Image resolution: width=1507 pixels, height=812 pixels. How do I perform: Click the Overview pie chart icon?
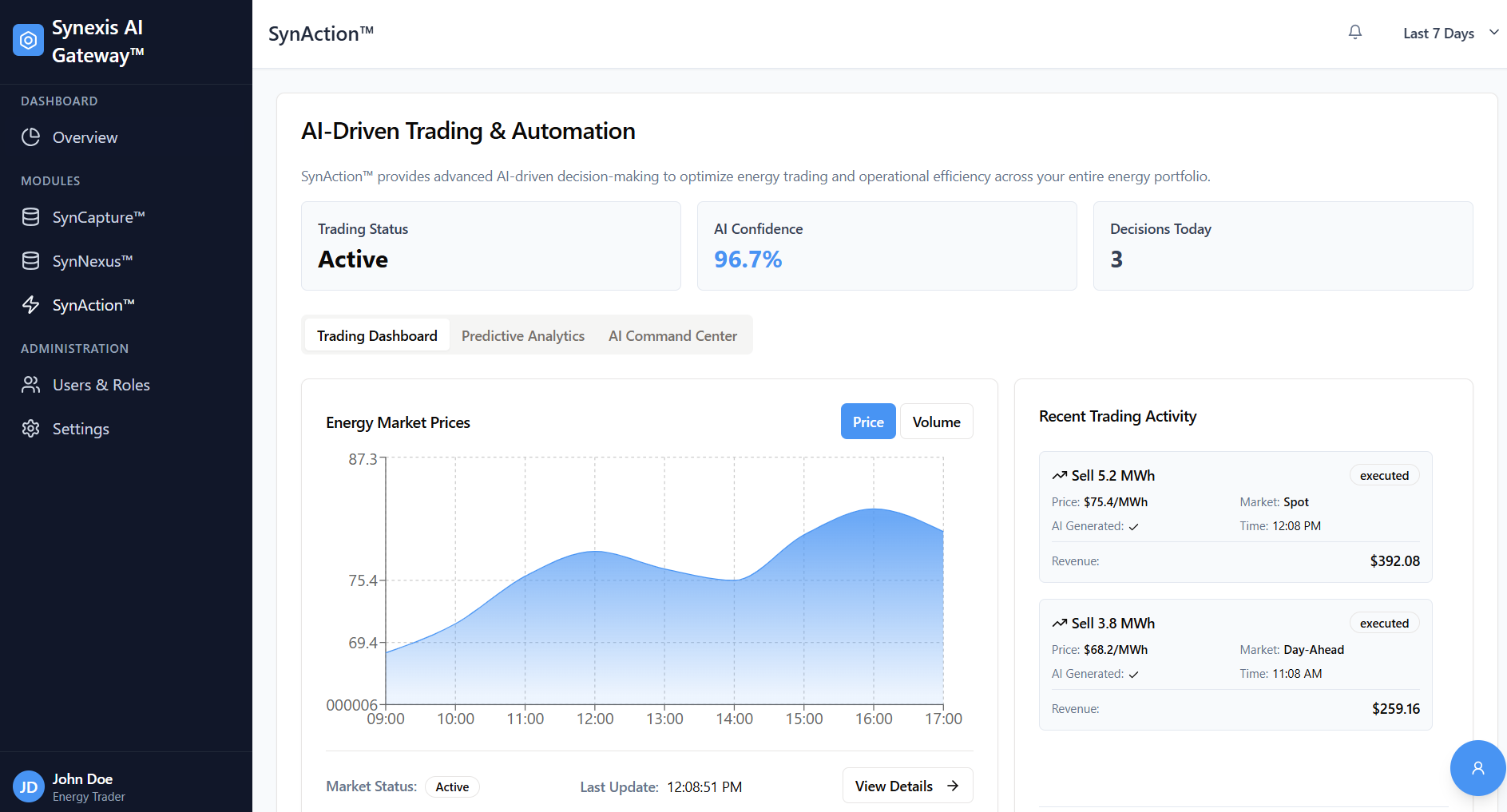coord(31,137)
